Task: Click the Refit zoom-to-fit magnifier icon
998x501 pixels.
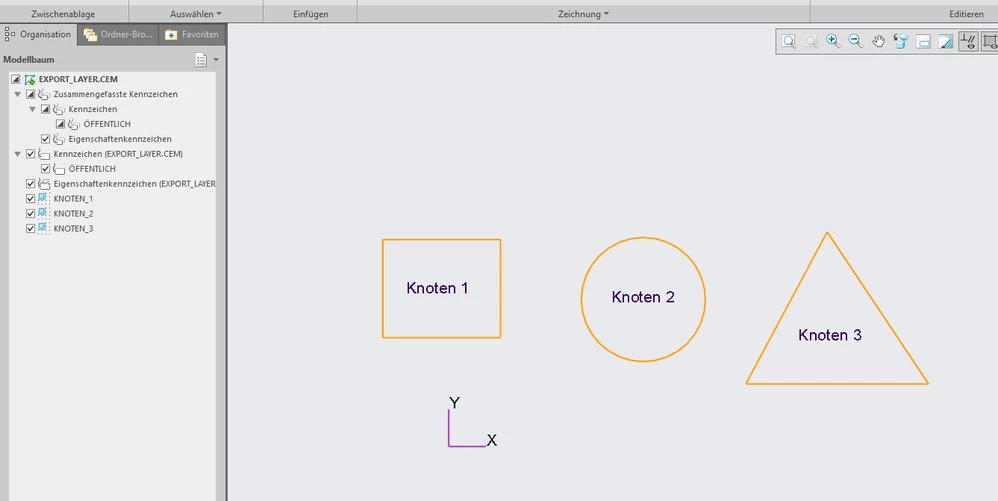Action: click(x=789, y=41)
